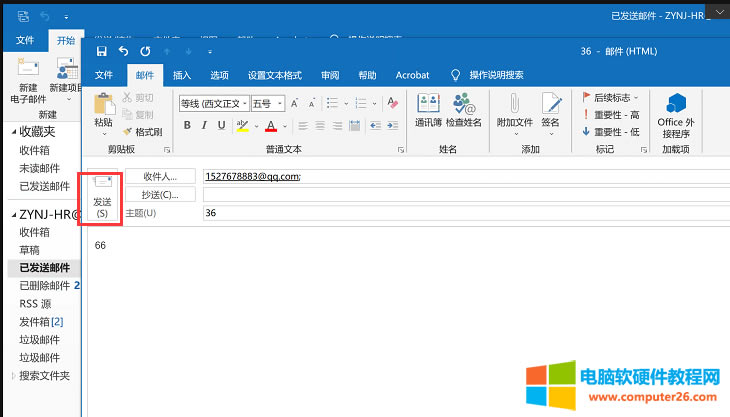
Task: Toggle Italic formatting
Action: click(x=204, y=125)
